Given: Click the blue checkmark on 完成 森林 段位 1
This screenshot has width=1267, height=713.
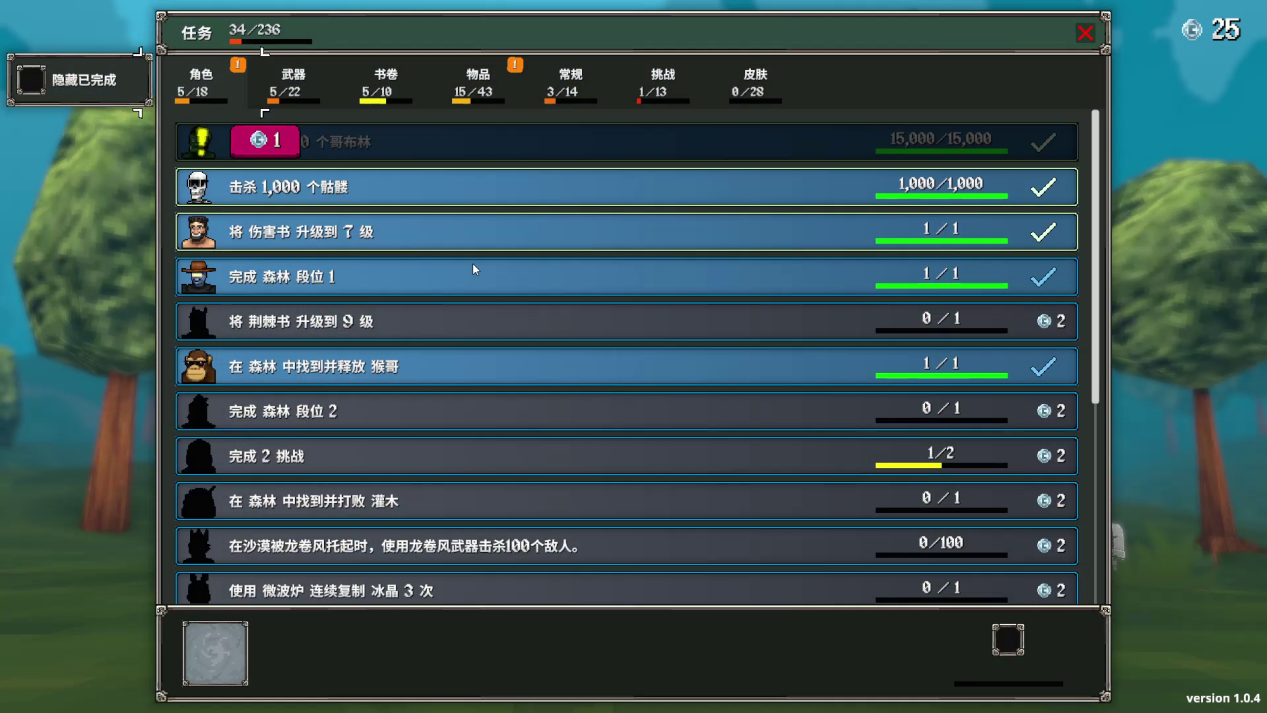Looking at the screenshot, I should pyautogui.click(x=1043, y=277).
